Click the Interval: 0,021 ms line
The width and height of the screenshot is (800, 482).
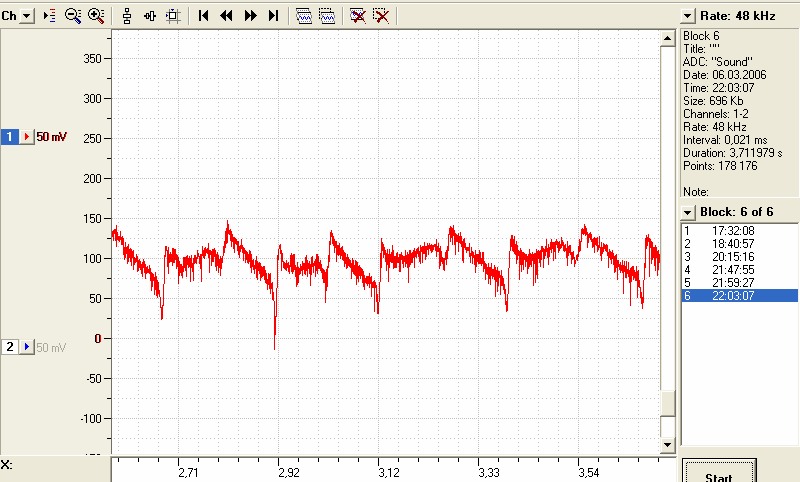coord(725,140)
